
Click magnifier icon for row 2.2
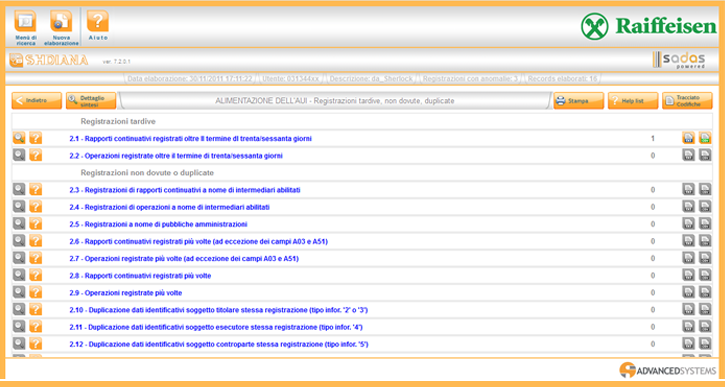(x=18, y=155)
